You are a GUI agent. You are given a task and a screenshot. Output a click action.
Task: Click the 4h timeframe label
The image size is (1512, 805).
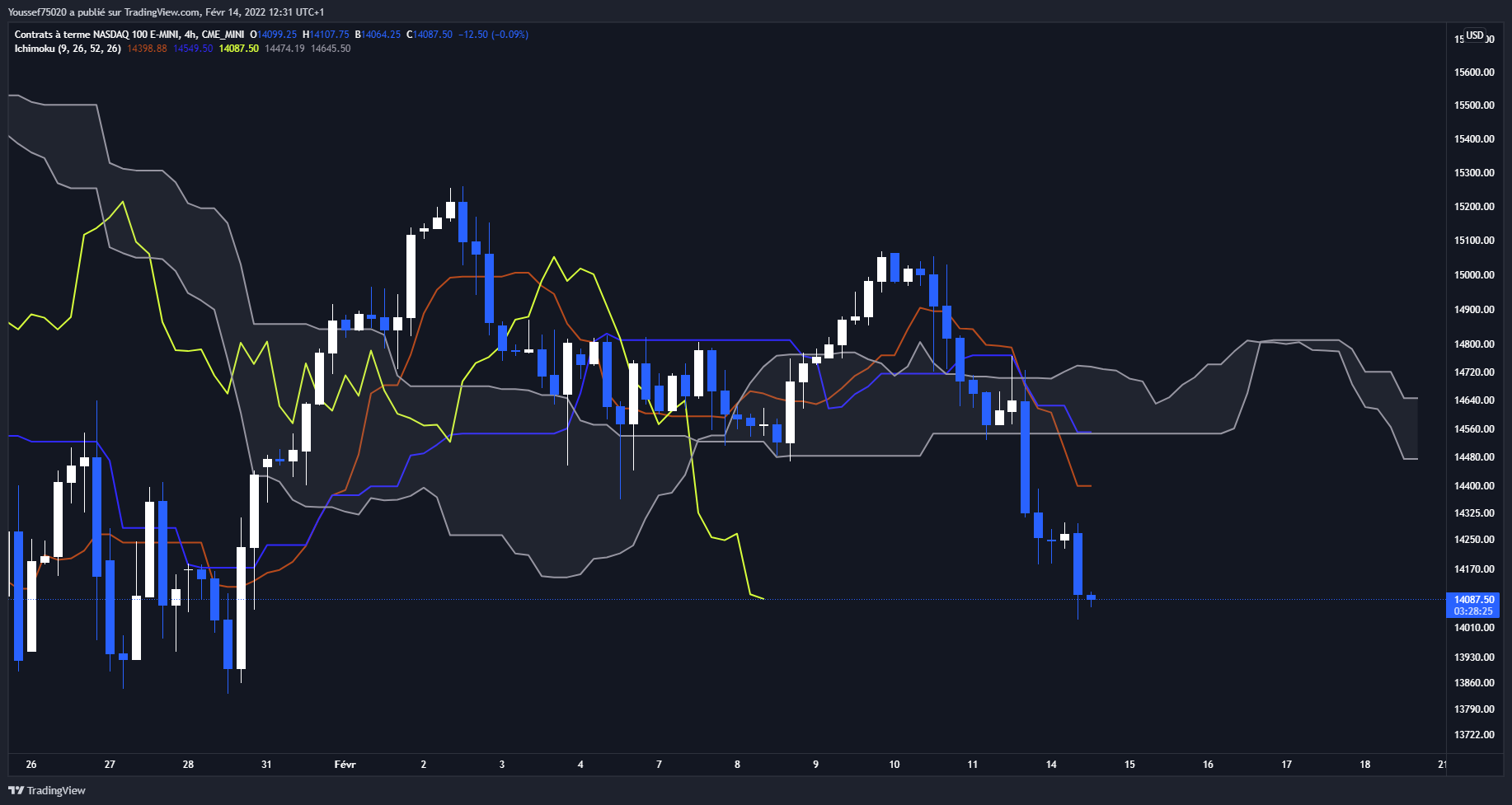[190, 35]
